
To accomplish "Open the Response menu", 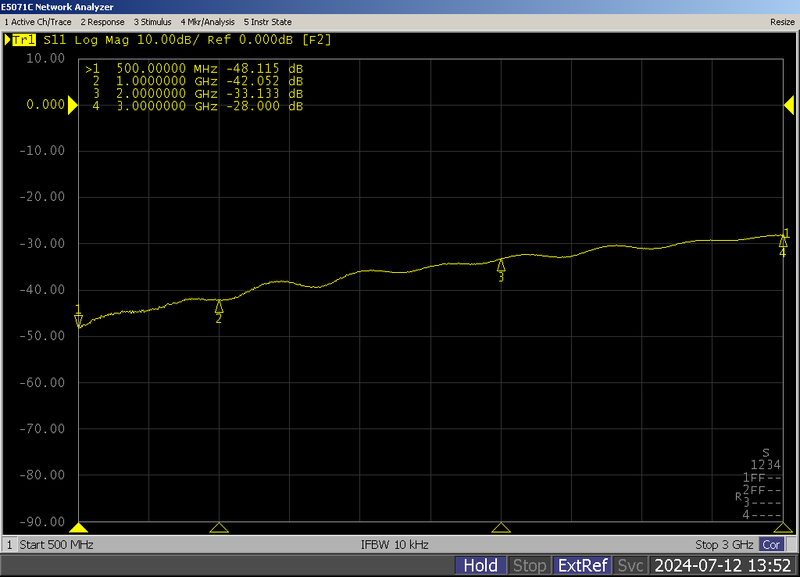I will [103, 21].
